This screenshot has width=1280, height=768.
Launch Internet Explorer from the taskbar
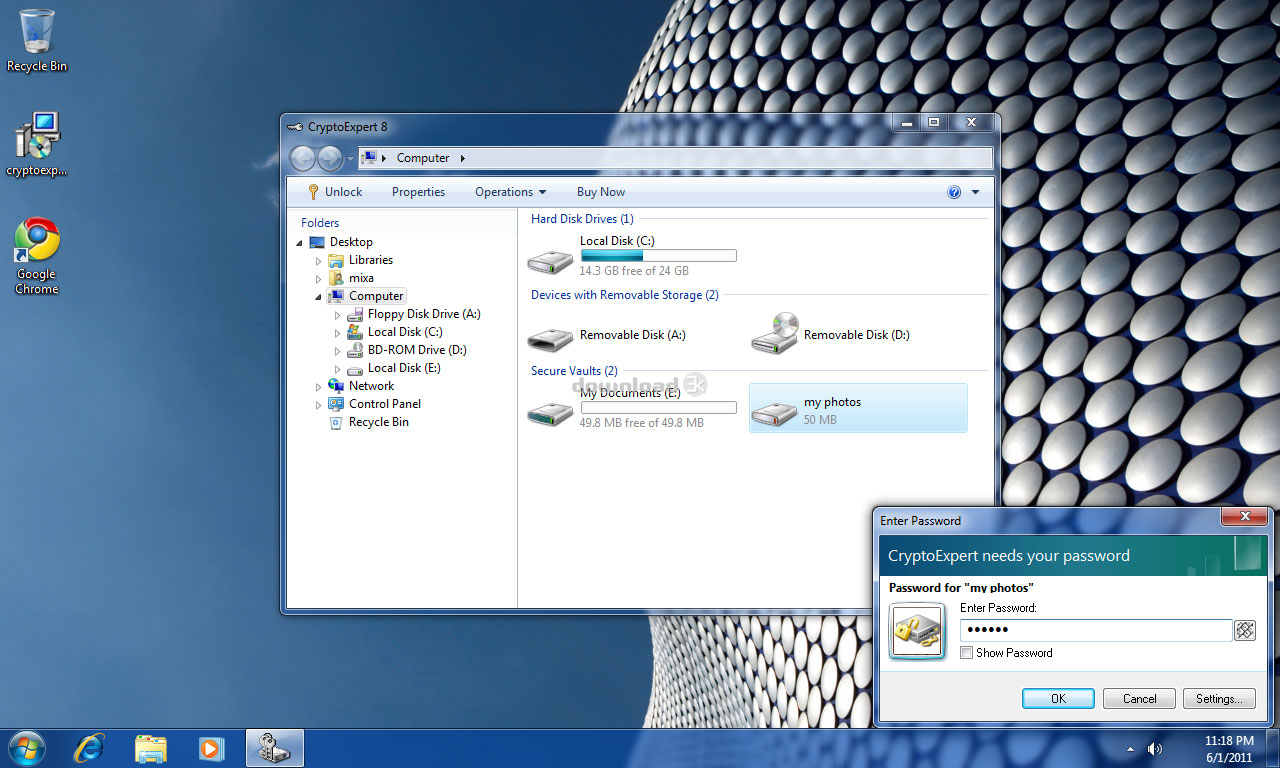(90, 748)
